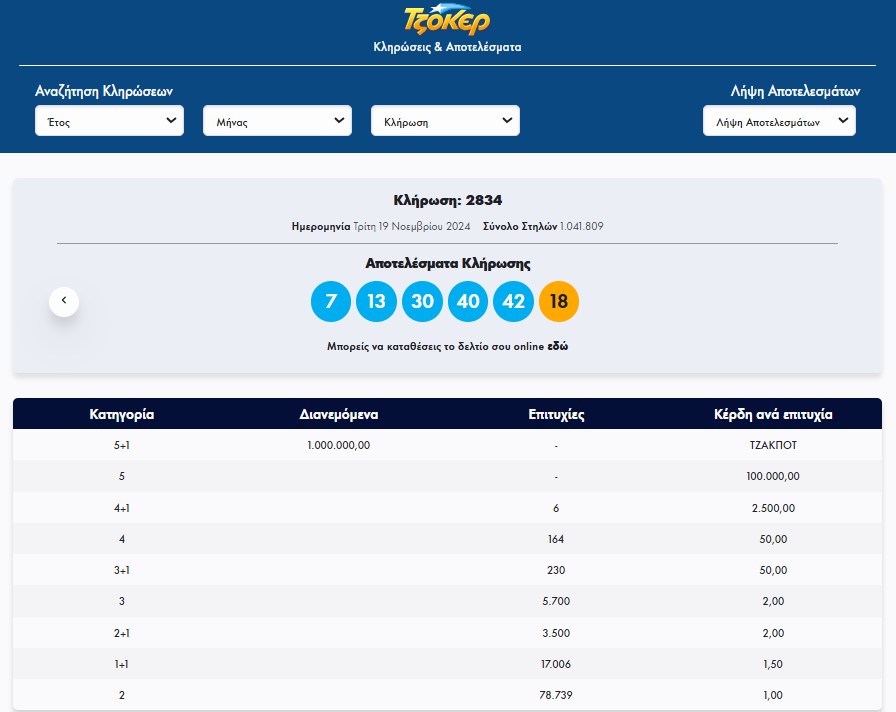Click the Τζόκερ logo at top
The image size is (896, 712).
[446, 19]
